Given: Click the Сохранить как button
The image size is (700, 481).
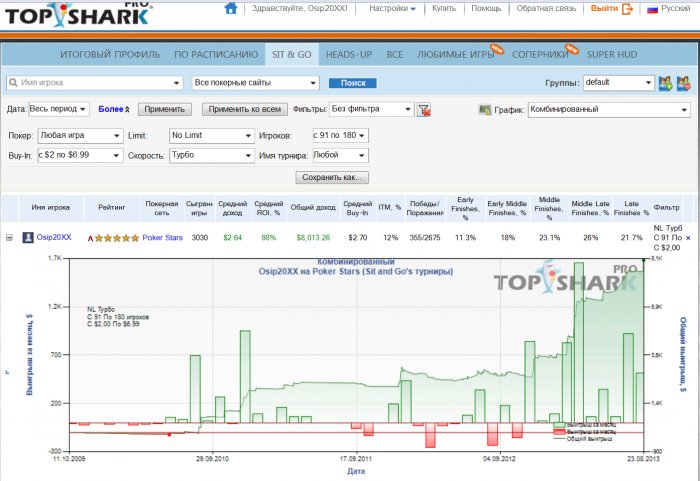Looking at the screenshot, I should coord(332,177).
